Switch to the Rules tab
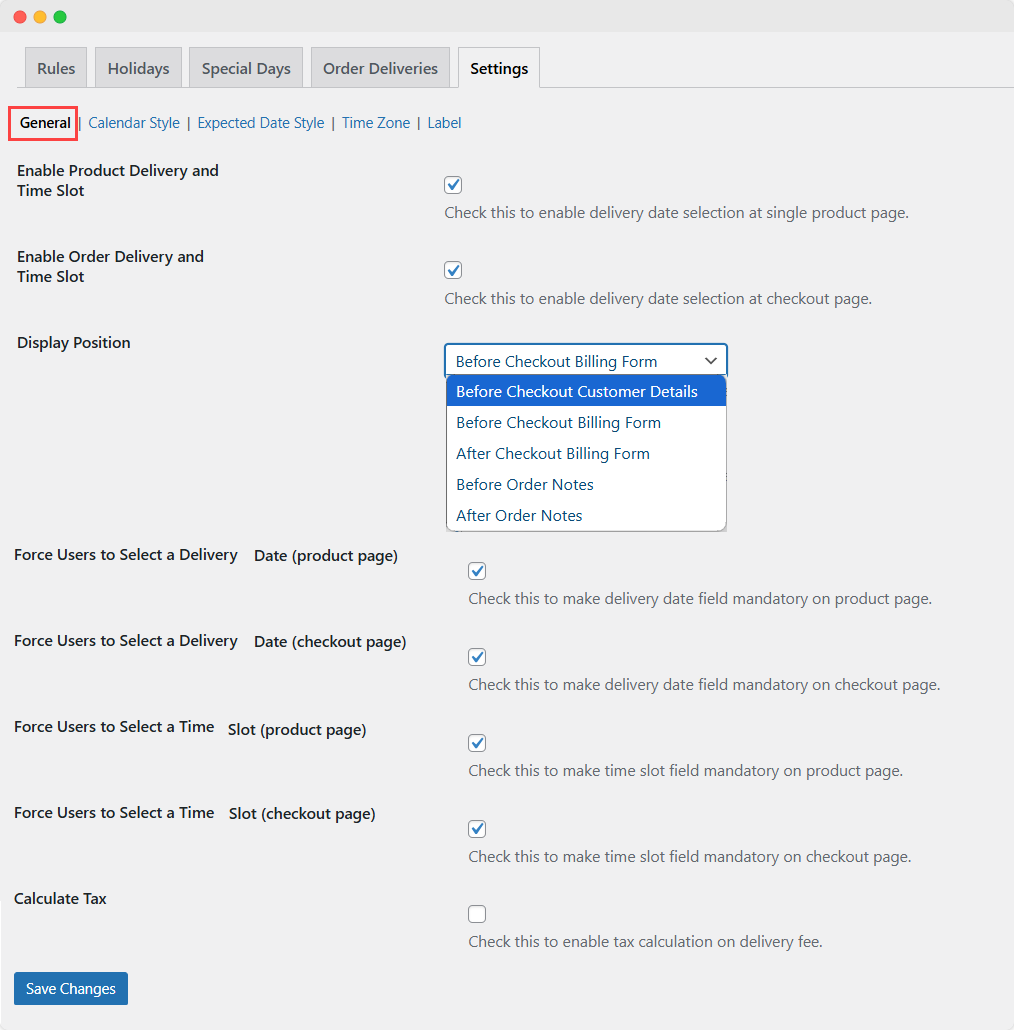This screenshot has height=1030, width=1014. pyautogui.click(x=55, y=67)
